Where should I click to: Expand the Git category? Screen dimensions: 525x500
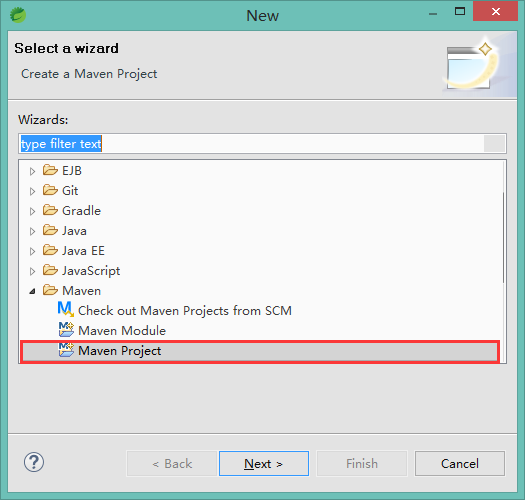click(32, 191)
